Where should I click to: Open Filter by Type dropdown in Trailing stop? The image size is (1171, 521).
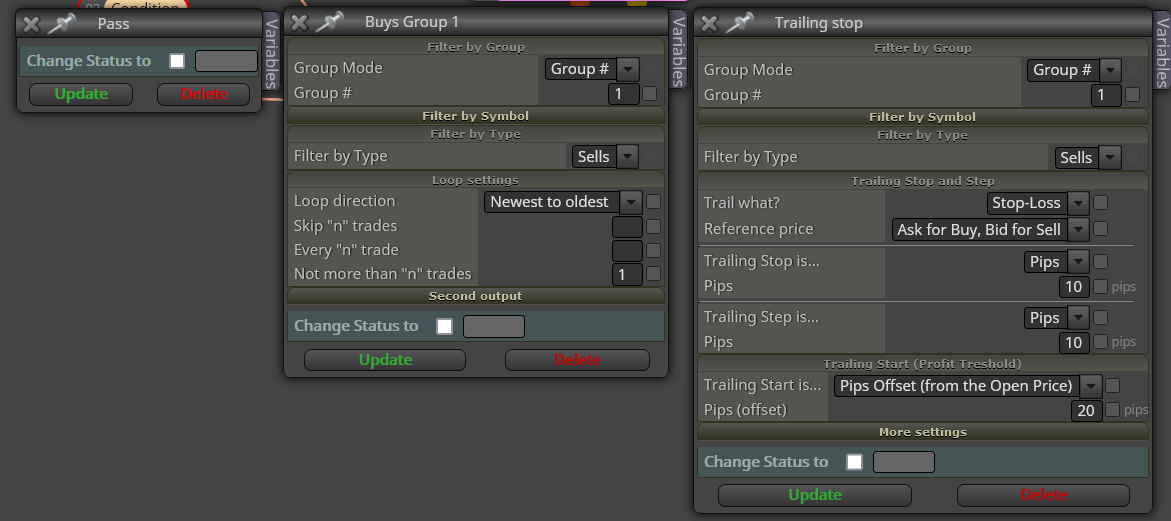click(1088, 157)
